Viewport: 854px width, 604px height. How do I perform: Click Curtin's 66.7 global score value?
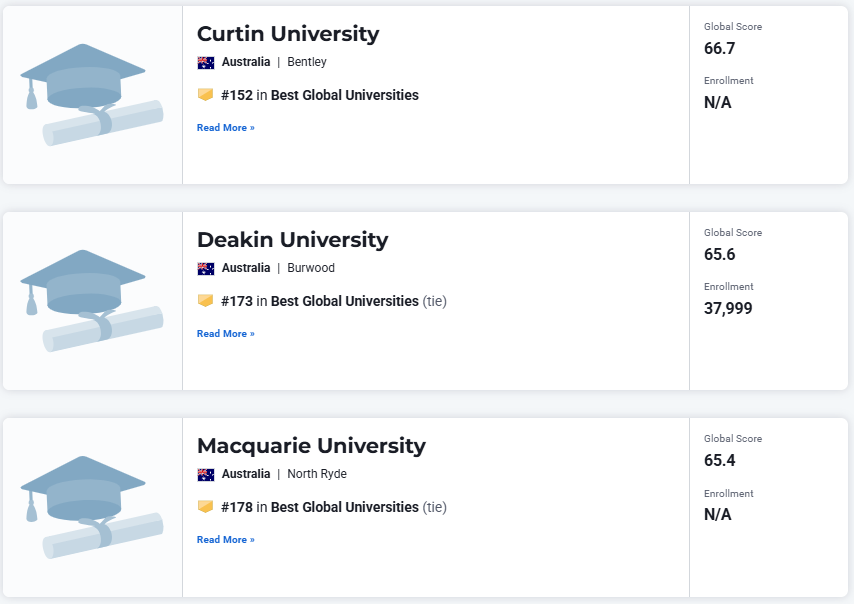tap(720, 48)
